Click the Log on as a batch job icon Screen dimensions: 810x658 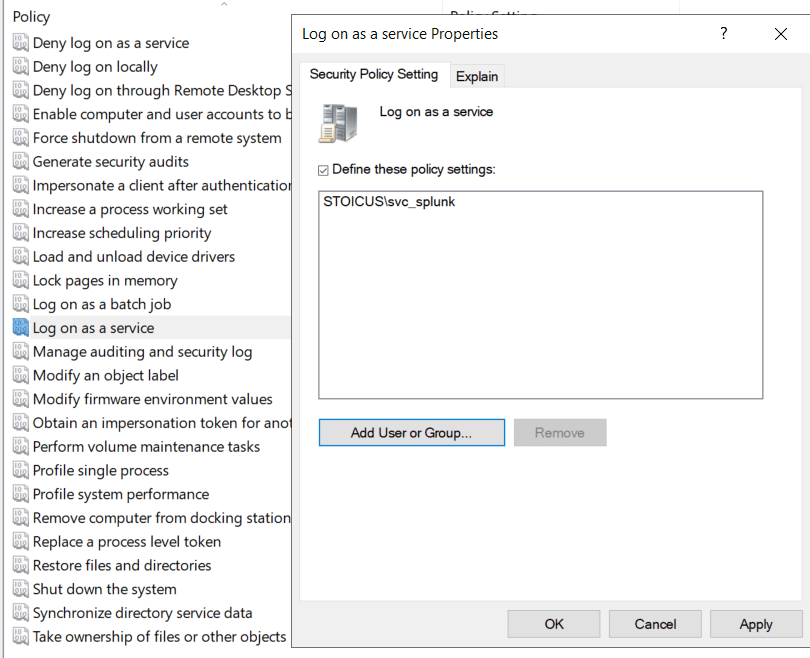click(21, 305)
